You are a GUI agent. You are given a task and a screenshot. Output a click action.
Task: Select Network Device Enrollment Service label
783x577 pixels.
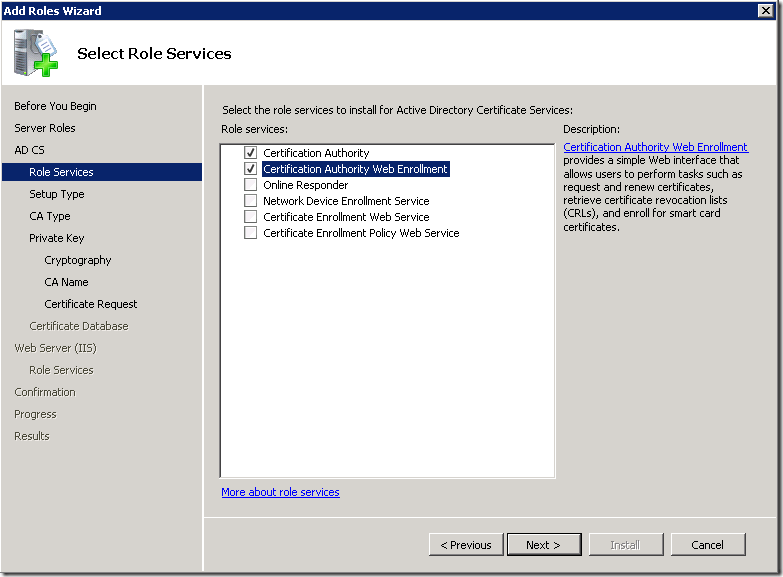pyautogui.click(x=346, y=201)
